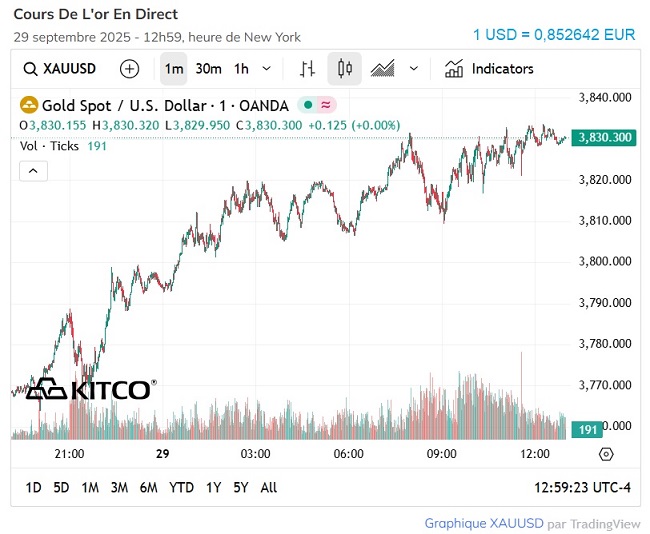
Task: Select the area chart style icon
Action: (x=382, y=69)
